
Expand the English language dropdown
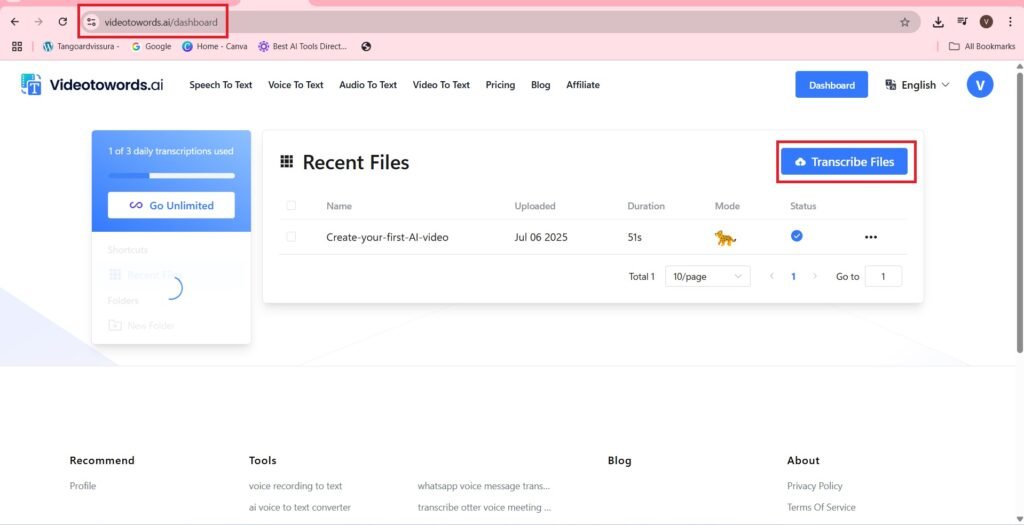coord(917,85)
